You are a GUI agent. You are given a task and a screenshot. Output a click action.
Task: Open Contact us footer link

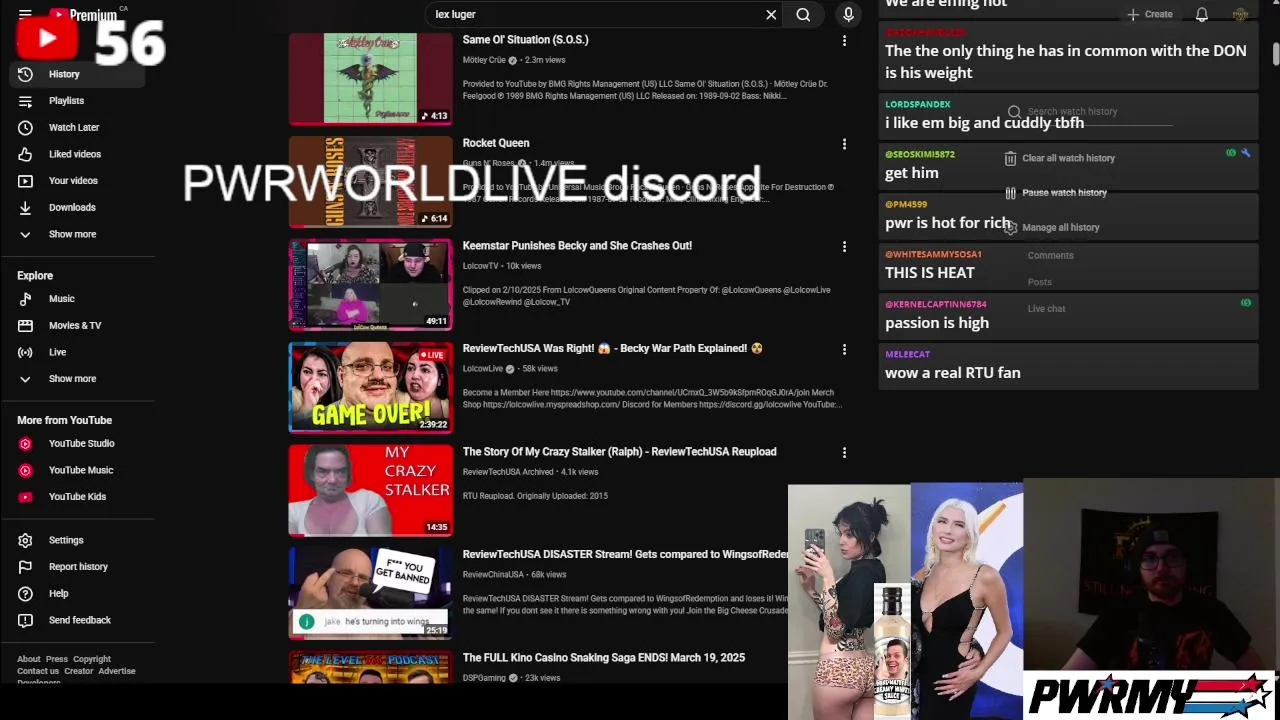pos(38,671)
